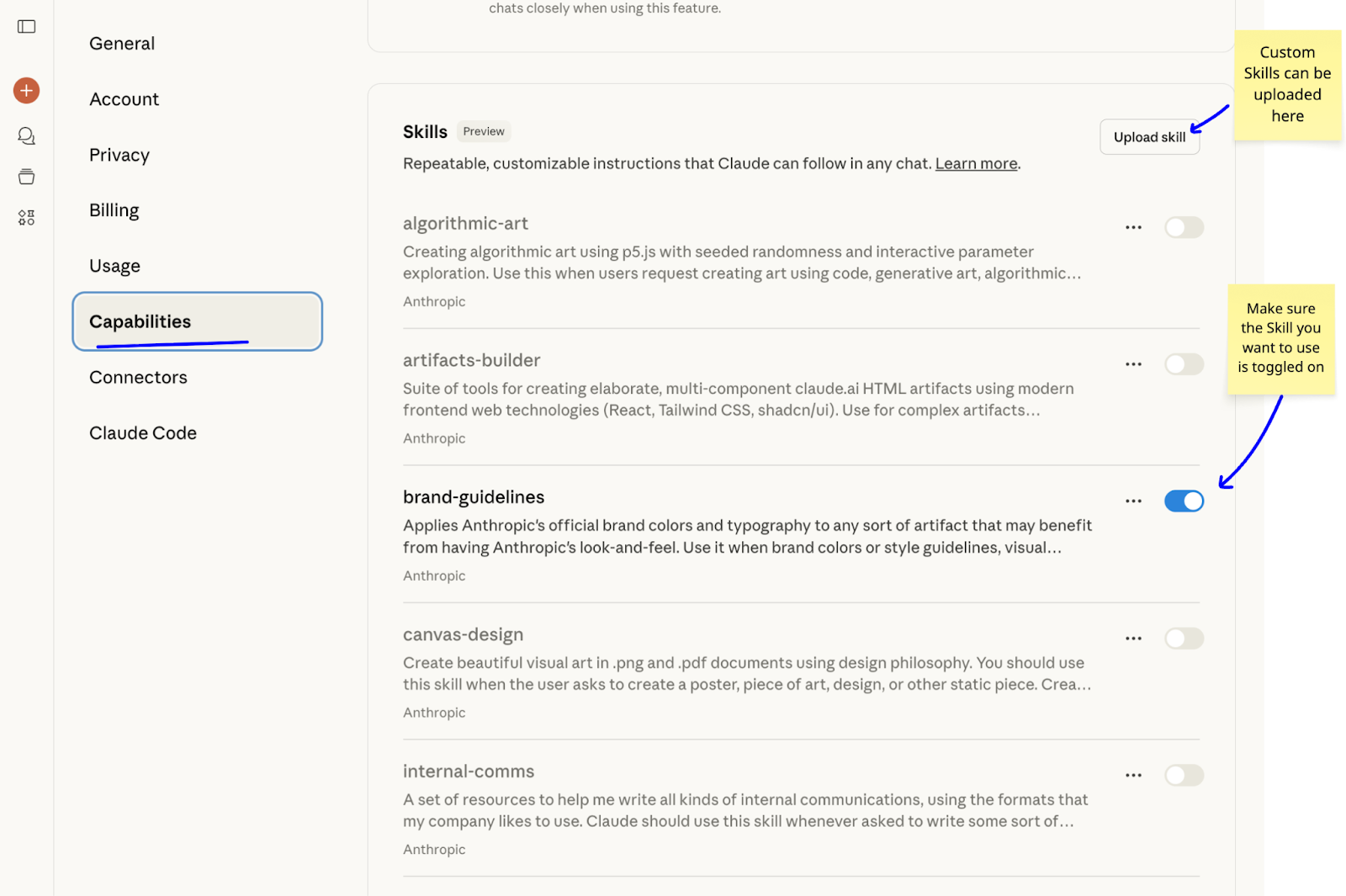
Task: Go to Billing settings
Action: click(x=114, y=210)
